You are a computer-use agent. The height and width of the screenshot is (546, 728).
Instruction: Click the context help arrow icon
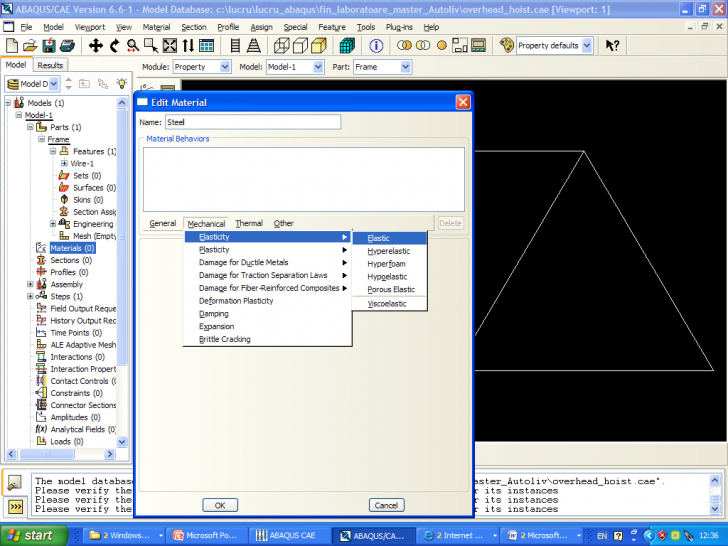612,46
